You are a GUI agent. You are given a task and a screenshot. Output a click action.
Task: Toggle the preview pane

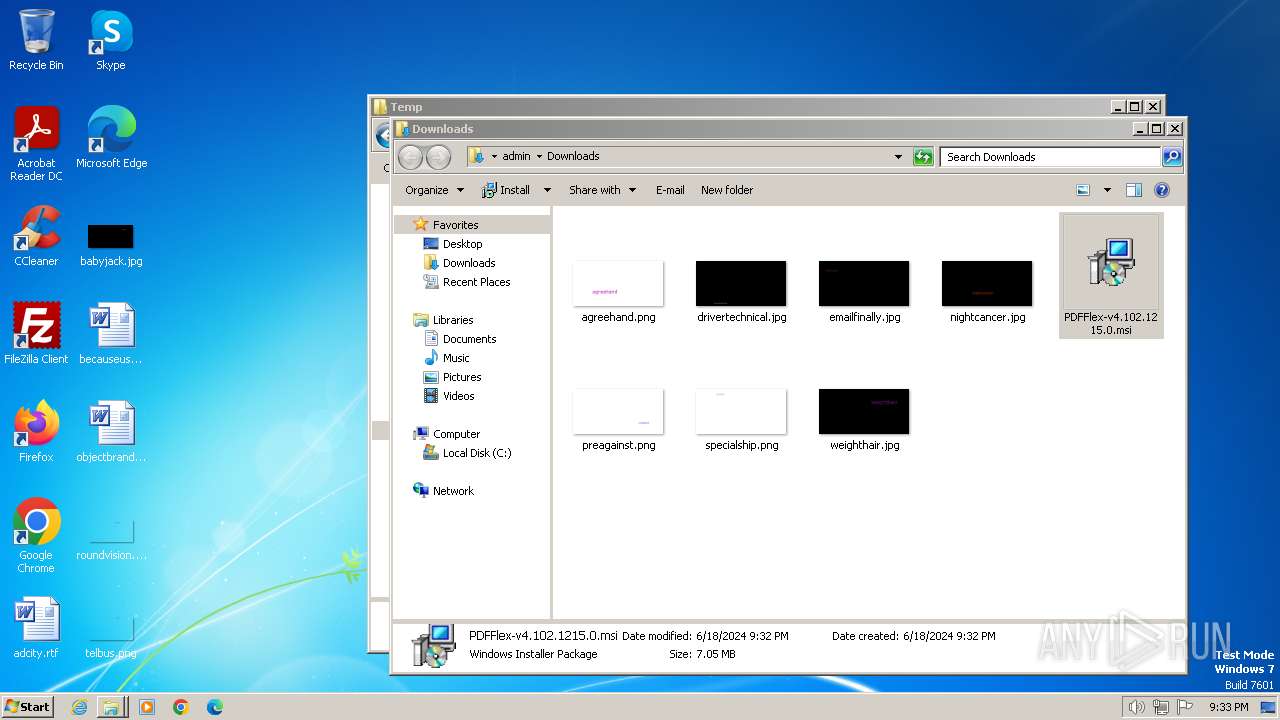point(1134,190)
